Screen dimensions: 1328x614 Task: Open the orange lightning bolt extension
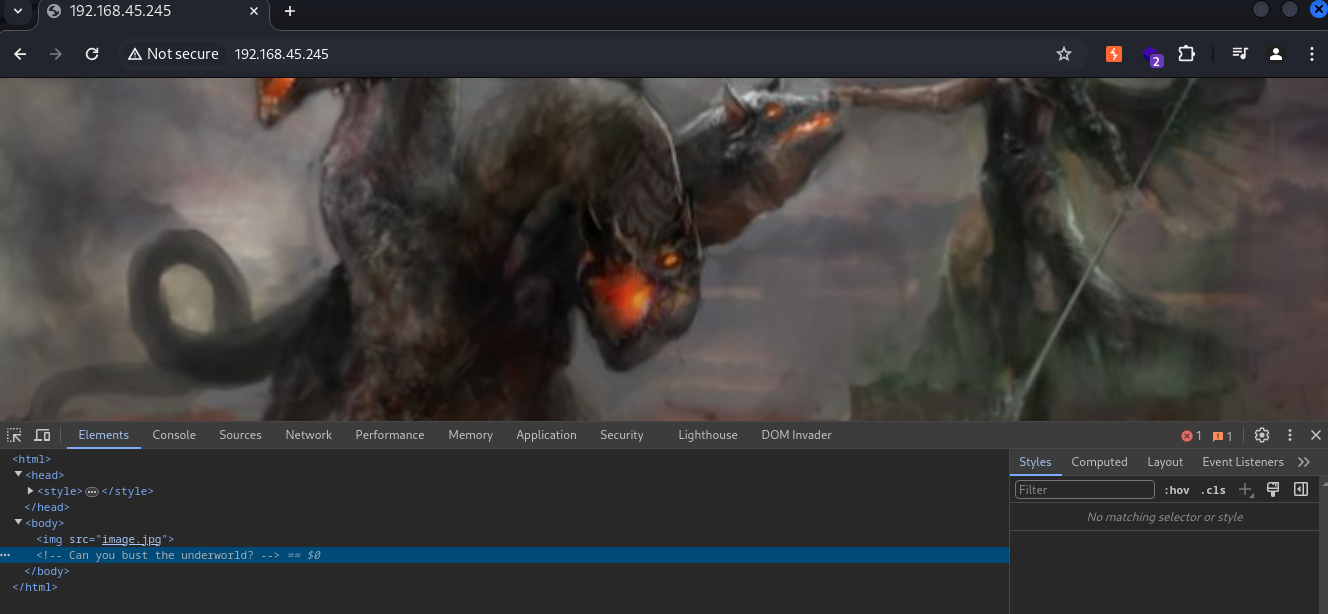pos(1114,54)
